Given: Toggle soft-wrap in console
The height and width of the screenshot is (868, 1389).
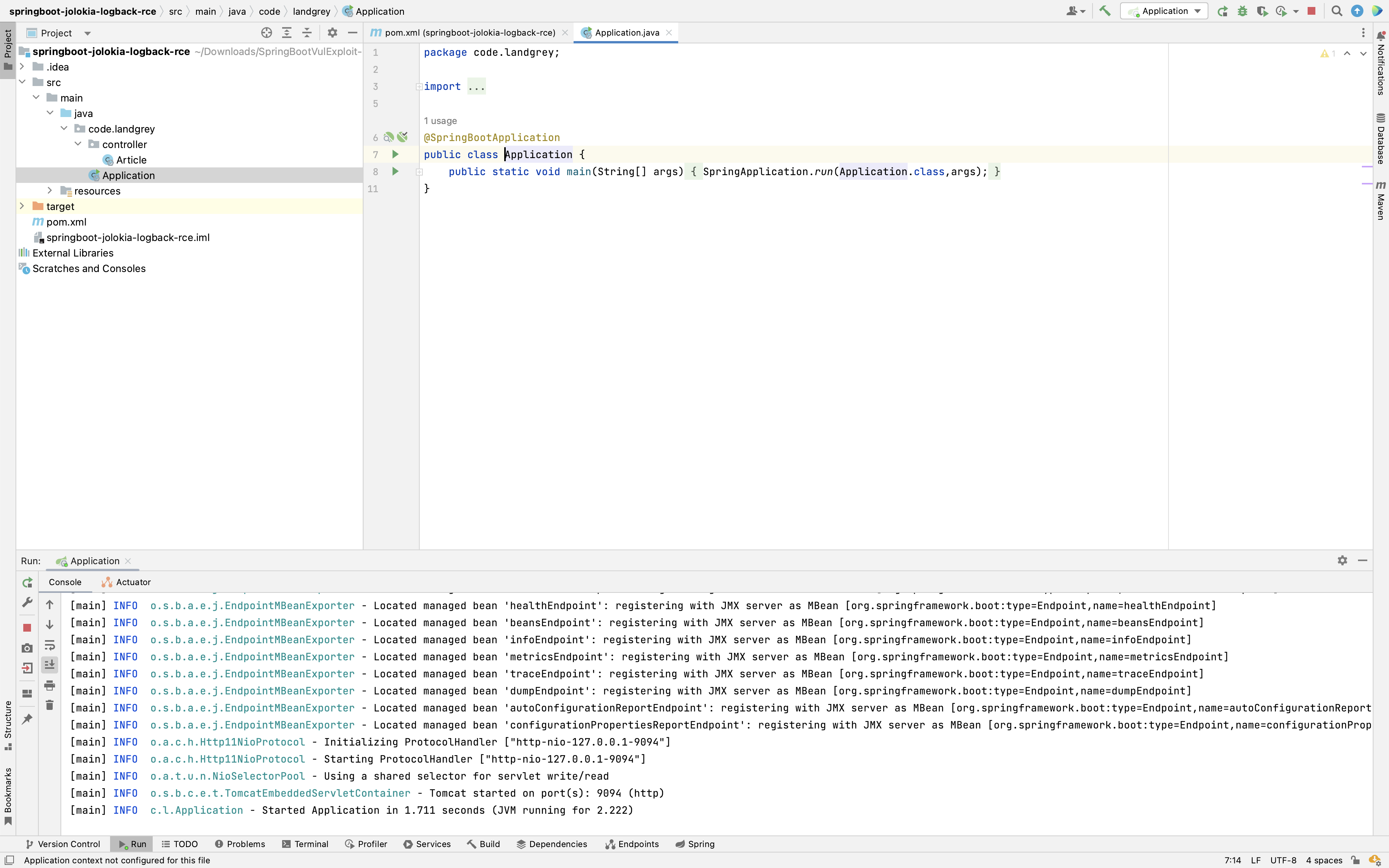Looking at the screenshot, I should click(x=49, y=645).
